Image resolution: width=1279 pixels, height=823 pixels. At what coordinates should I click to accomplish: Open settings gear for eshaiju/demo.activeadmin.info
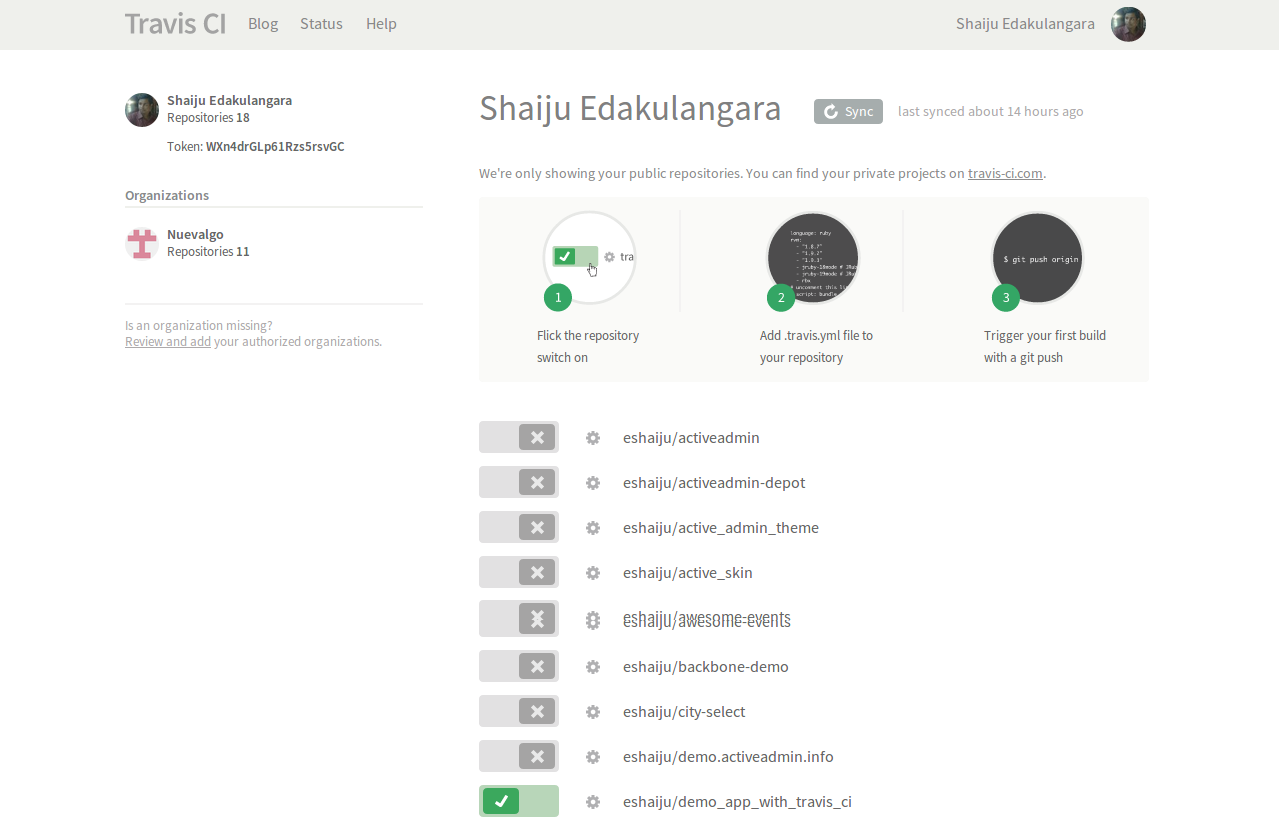tap(592, 756)
